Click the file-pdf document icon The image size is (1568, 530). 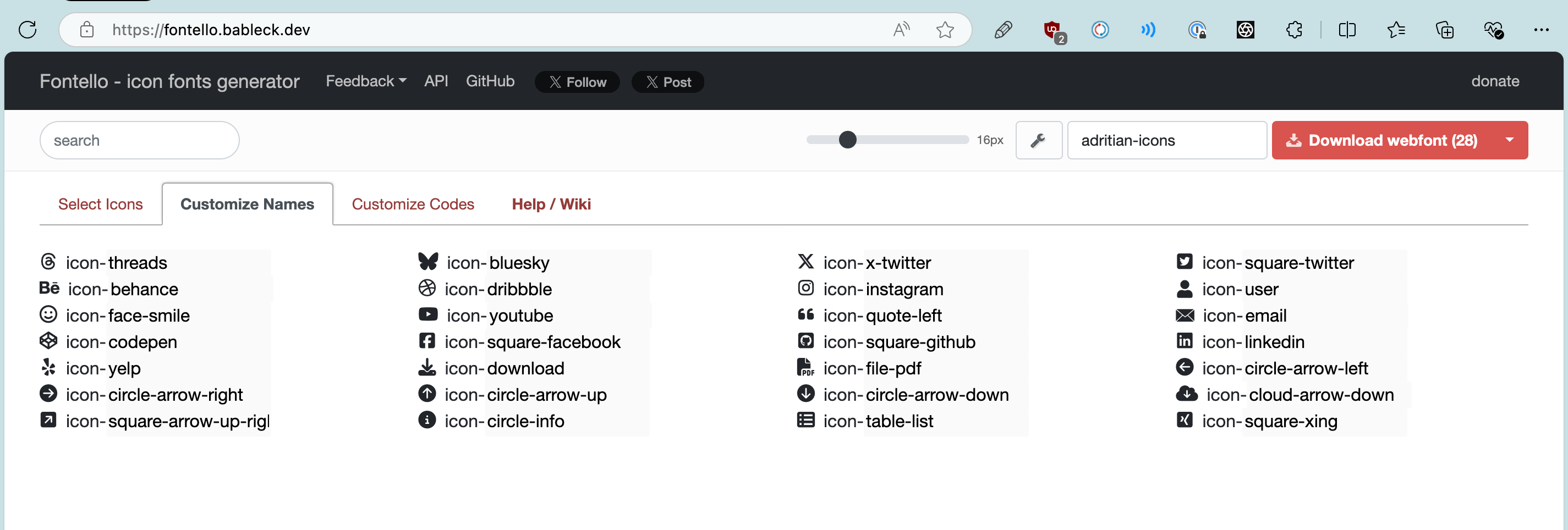click(x=805, y=367)
